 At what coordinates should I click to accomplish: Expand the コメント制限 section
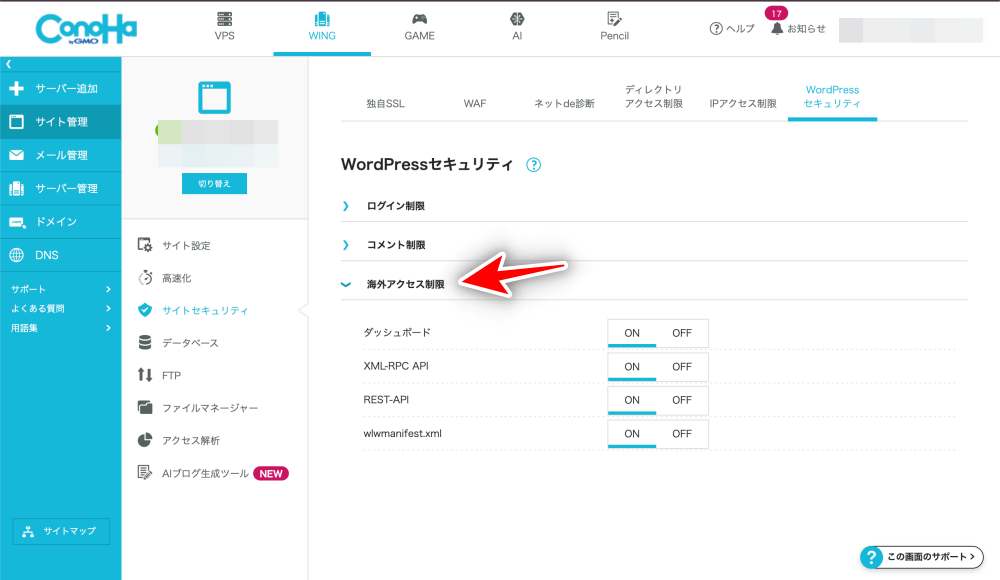tap(395, 245)
